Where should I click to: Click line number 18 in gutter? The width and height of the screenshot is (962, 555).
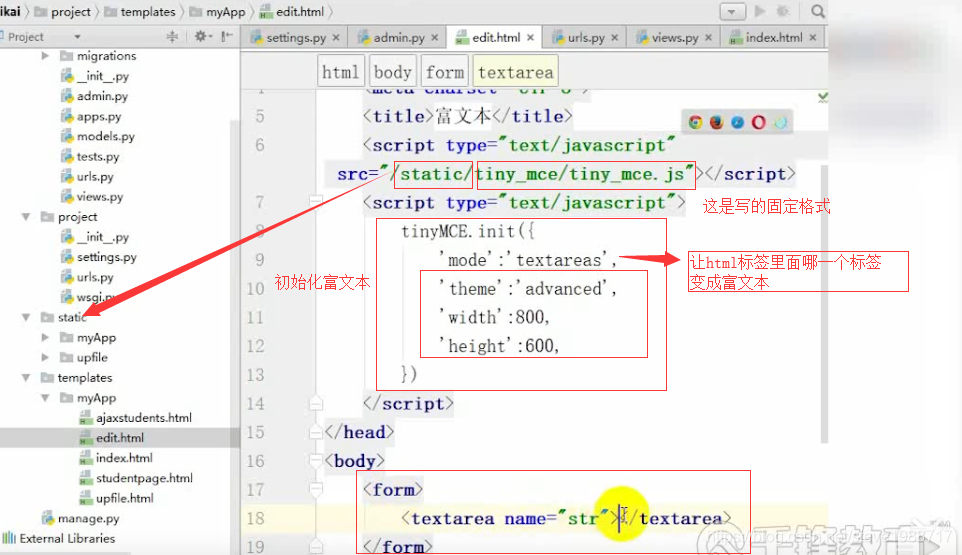point(255,518)
